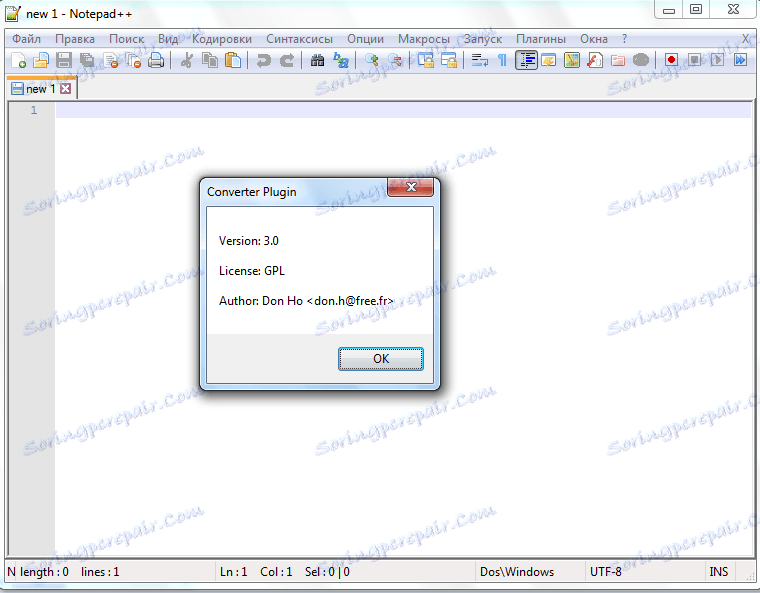The width and height of the screenshot is (760, 593).
Task: Click the Zoom Out magnifier icon
Action: (396, 61)
